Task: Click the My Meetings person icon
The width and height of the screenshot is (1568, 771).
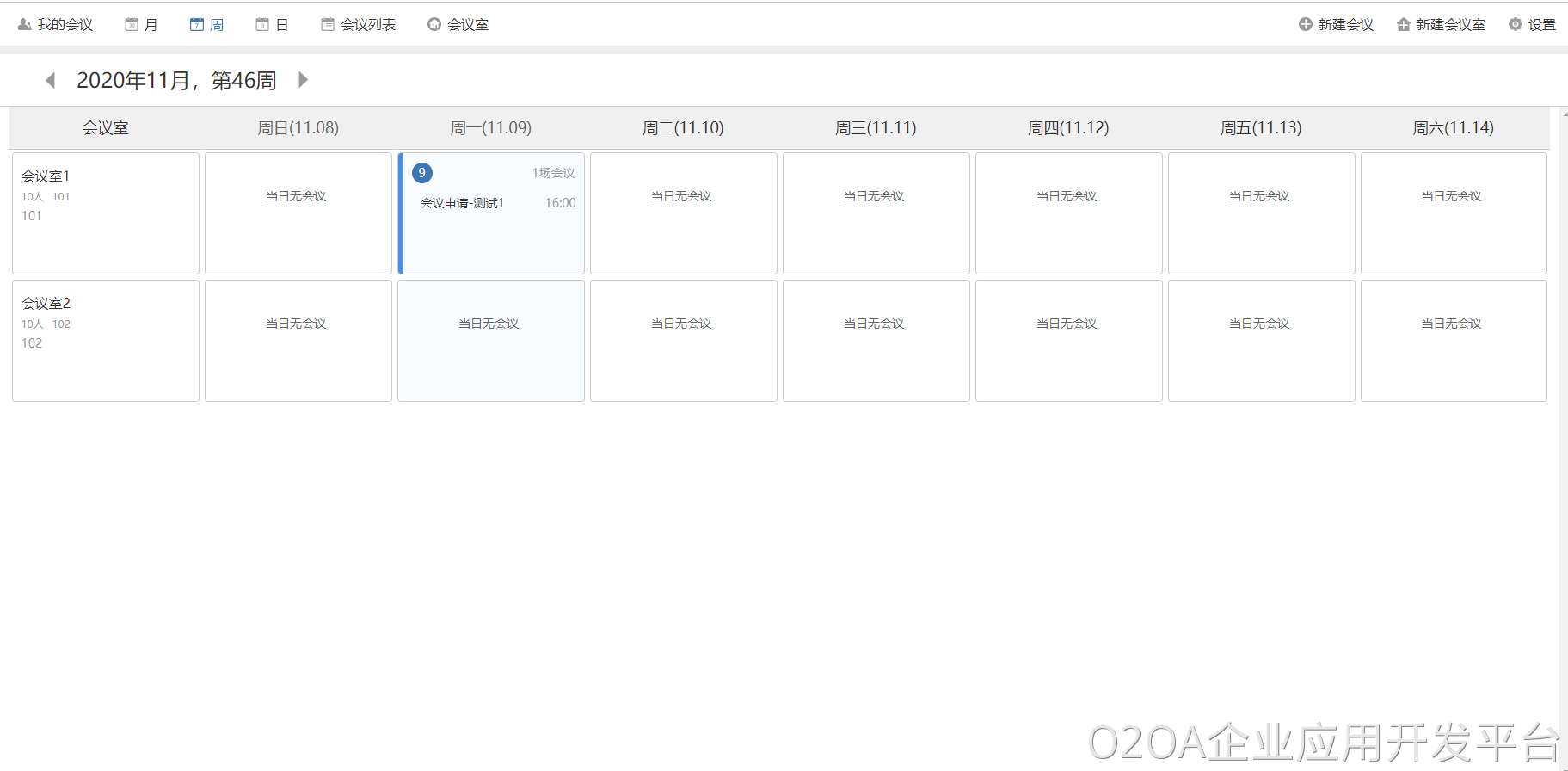Action: [x=25, y=25]
